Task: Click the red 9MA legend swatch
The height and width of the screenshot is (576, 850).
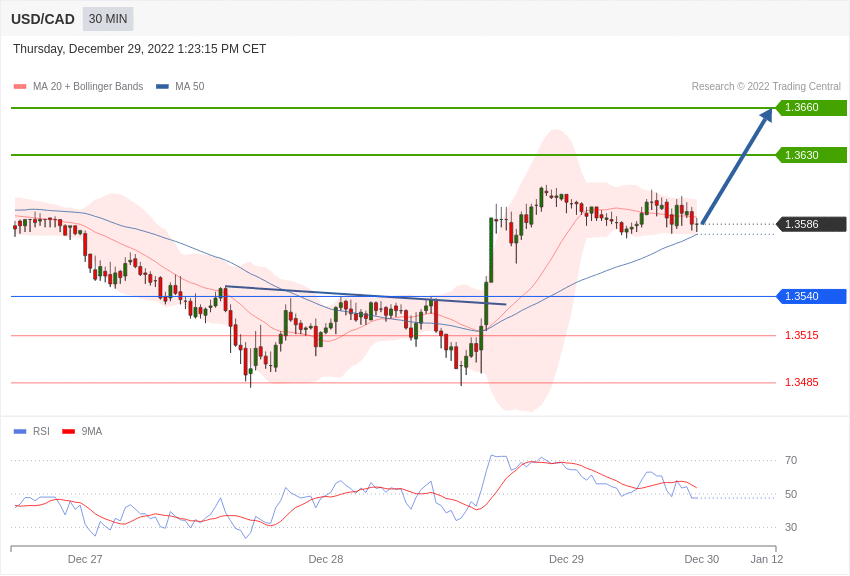Action: coord(68,431)
